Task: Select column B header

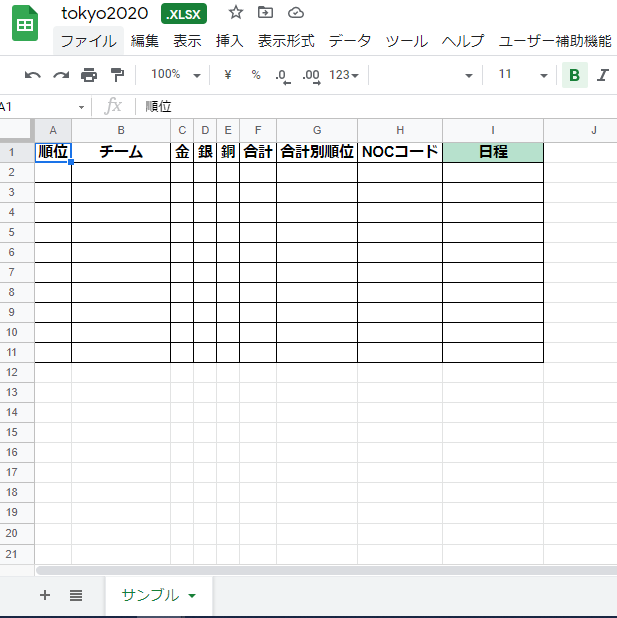Action: point(121,130)
